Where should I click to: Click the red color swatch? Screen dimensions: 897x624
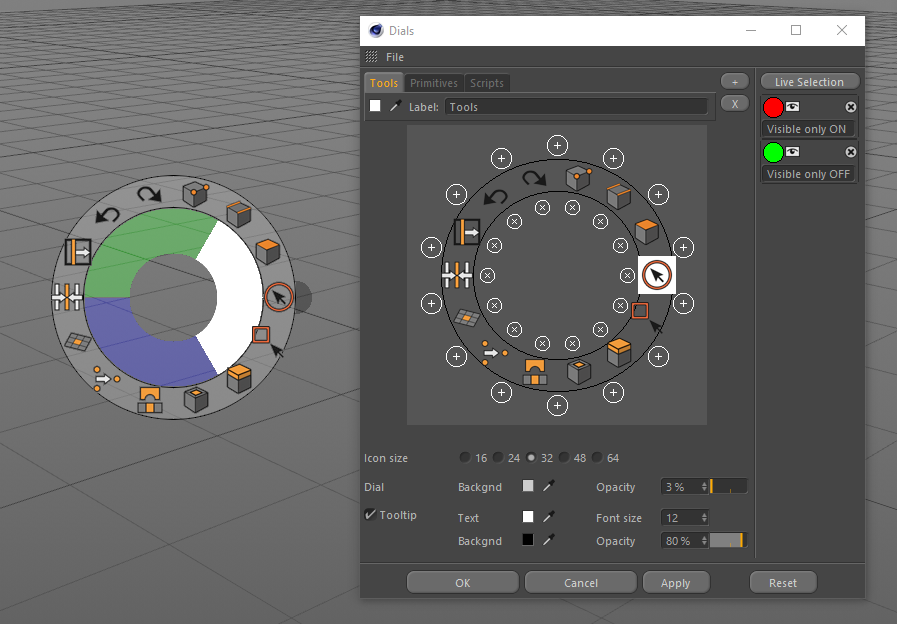click(773, 107)
